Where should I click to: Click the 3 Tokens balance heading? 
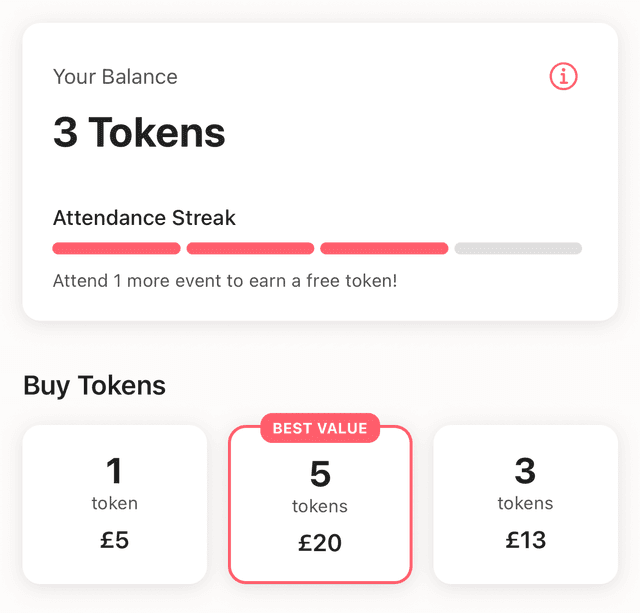(x=139, y=133)
